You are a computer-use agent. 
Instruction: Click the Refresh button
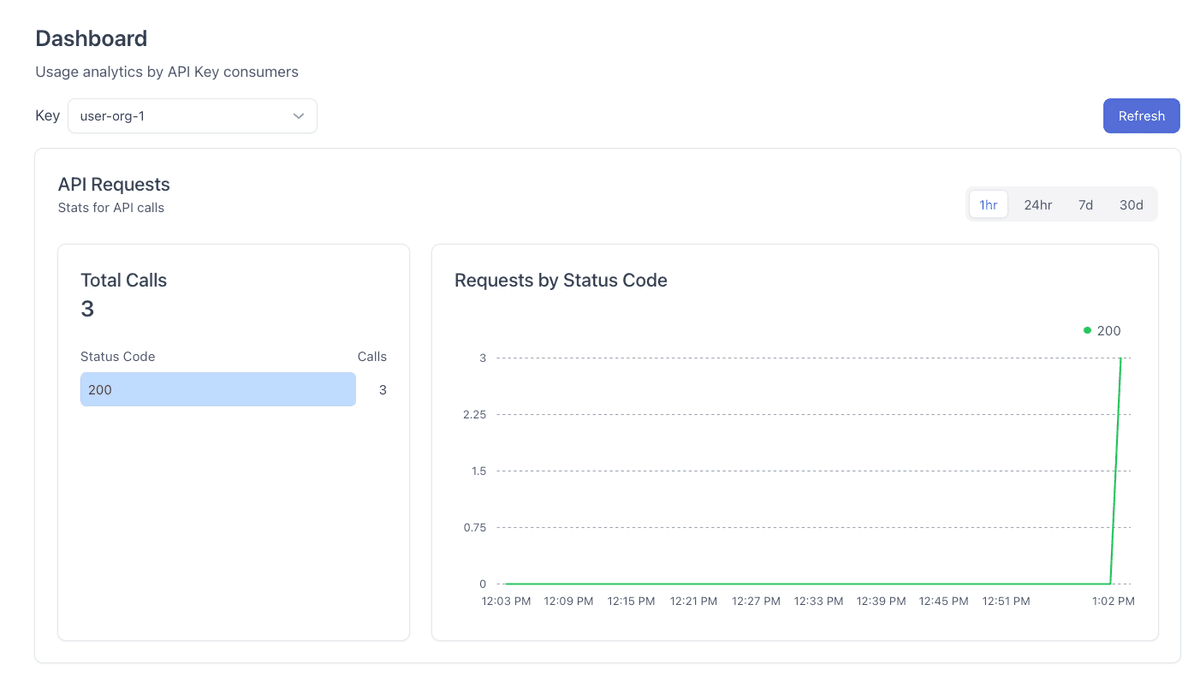tap(1141, 116)
